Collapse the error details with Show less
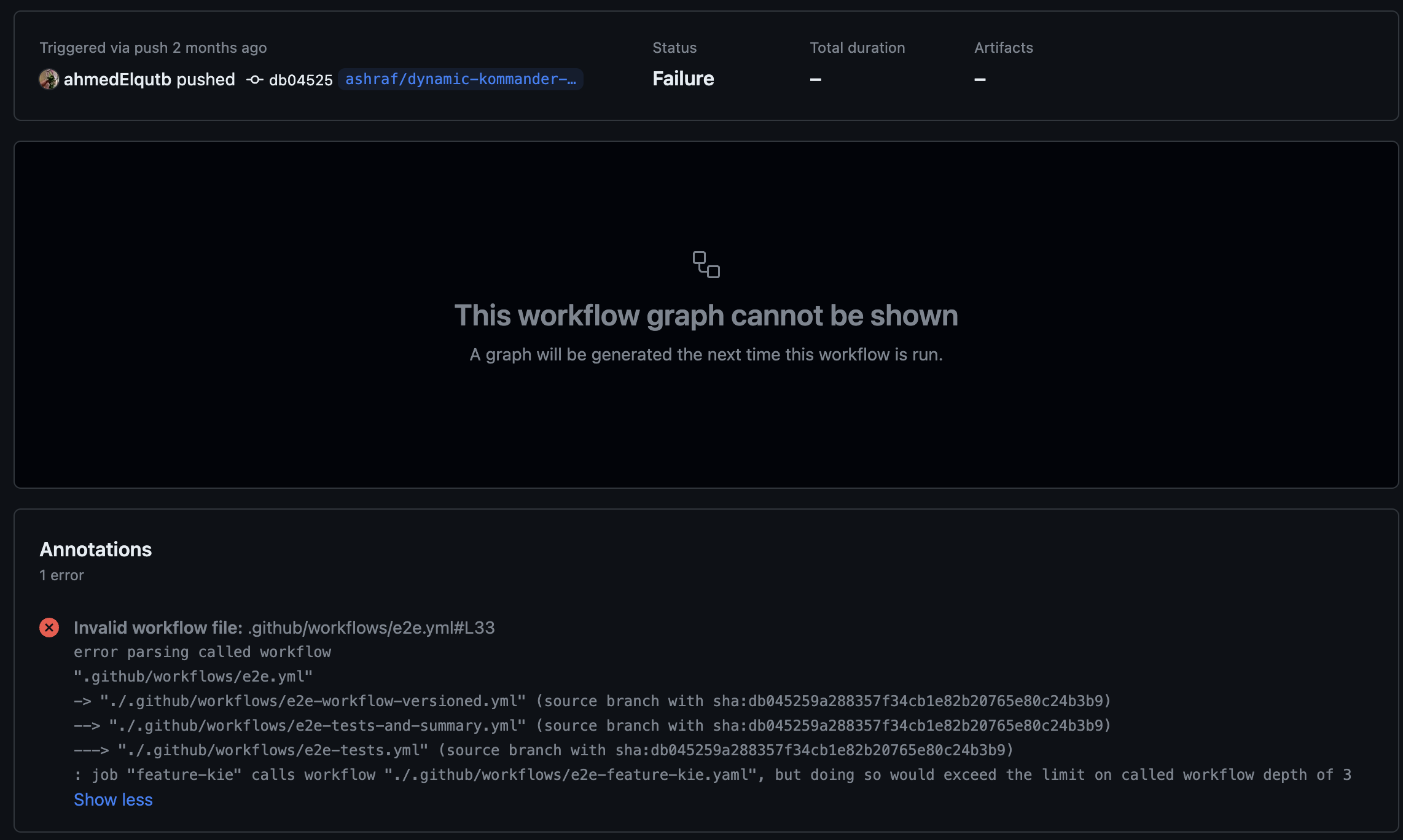1403x840 pixels. point(112,799)
